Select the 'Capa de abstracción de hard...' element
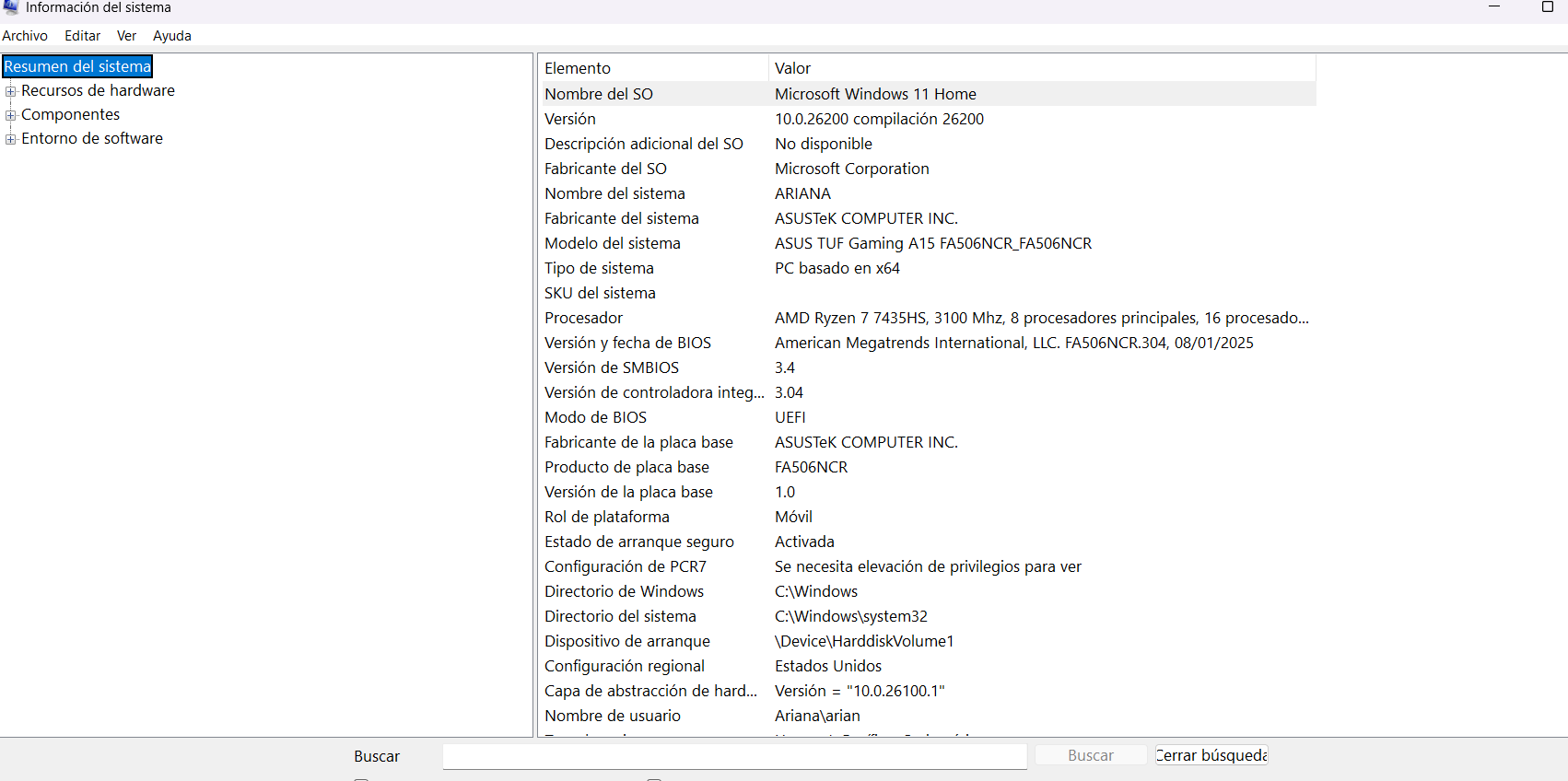Screen dimensions: 1568x781 [x=650, y=691]
